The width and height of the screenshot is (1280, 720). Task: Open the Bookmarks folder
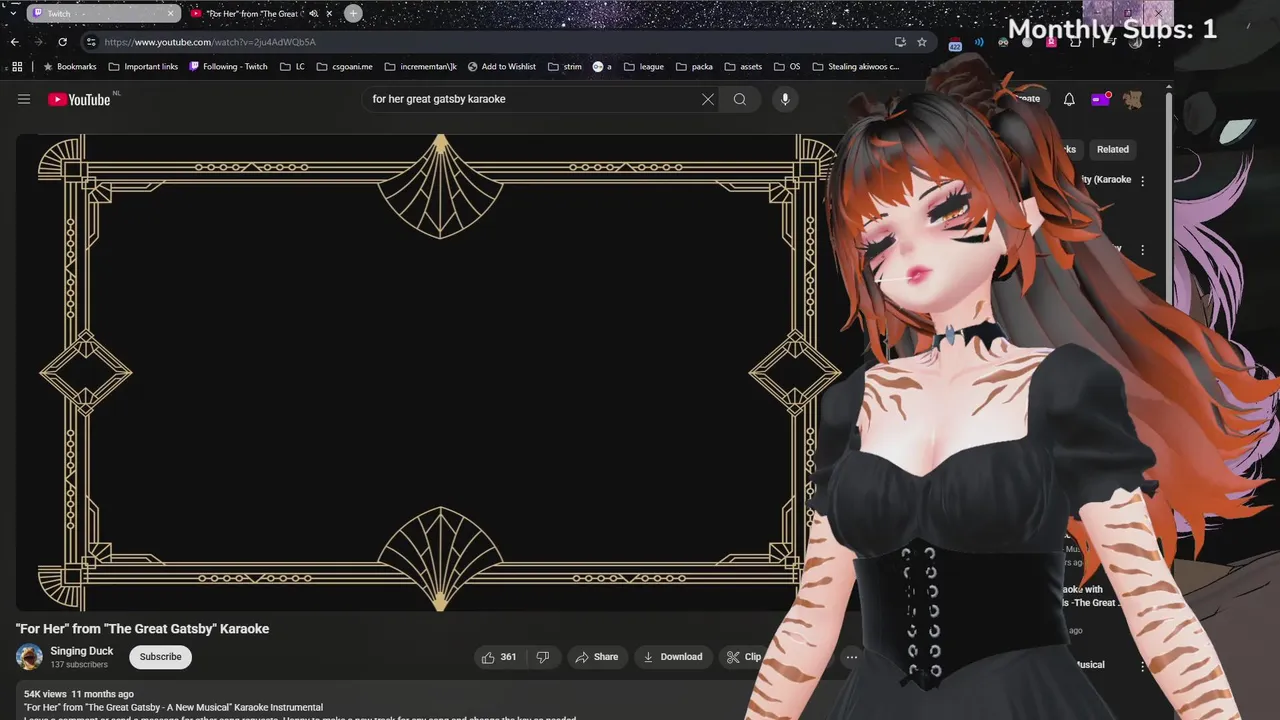pos(70,67)
